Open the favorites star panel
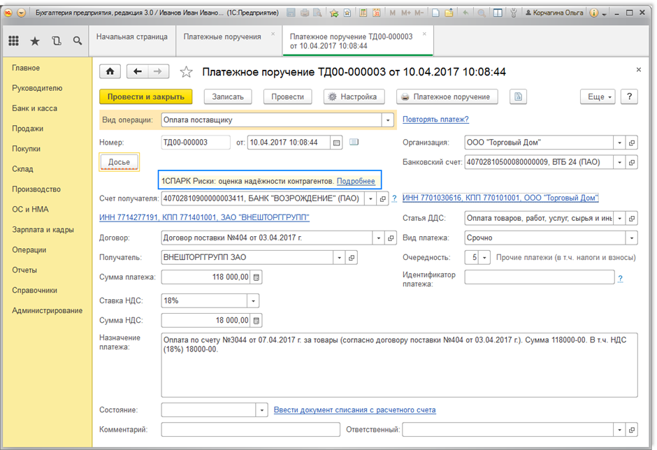This screenshot has height=450, width=657. click(35, 41)
